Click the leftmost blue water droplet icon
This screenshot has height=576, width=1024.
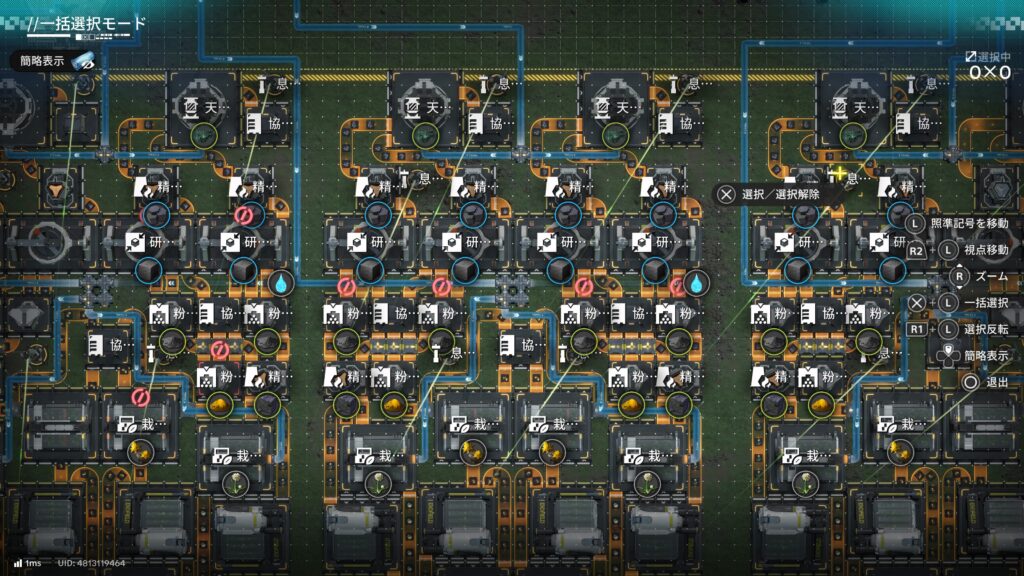(283, 284)
